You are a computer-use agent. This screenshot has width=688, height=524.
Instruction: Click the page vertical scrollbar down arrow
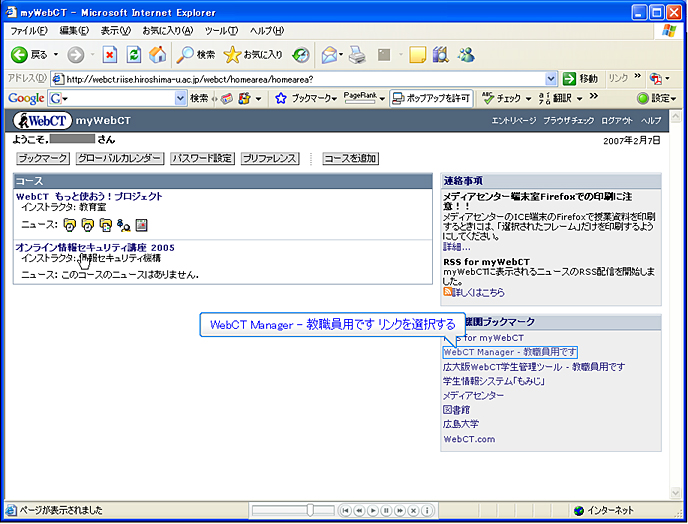[675, 493]
